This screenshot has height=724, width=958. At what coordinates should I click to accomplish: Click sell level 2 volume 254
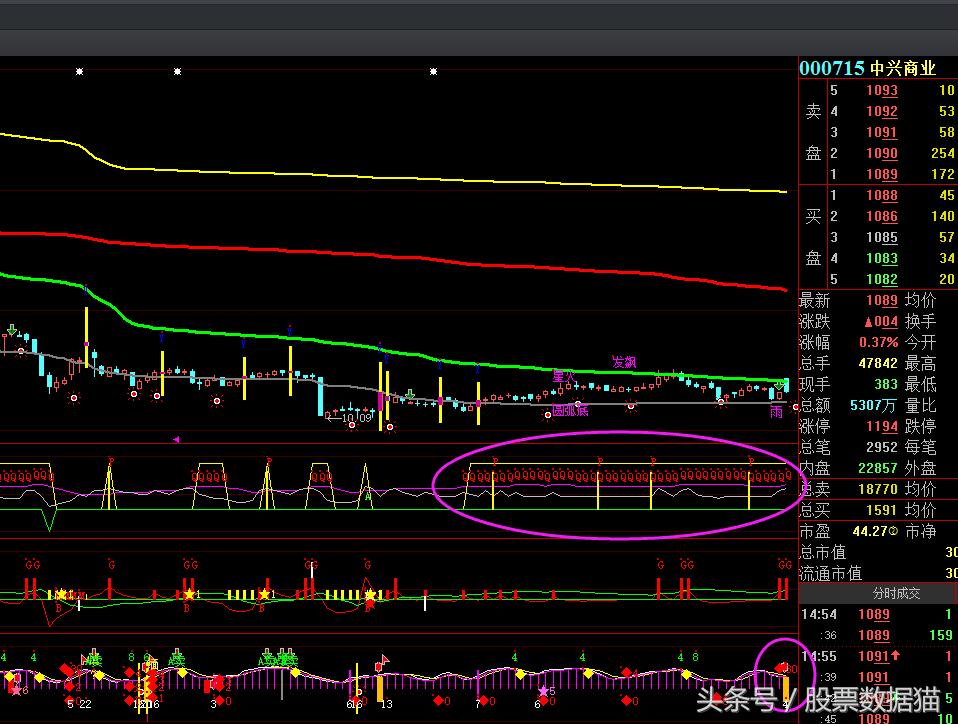tap(943, 153)
